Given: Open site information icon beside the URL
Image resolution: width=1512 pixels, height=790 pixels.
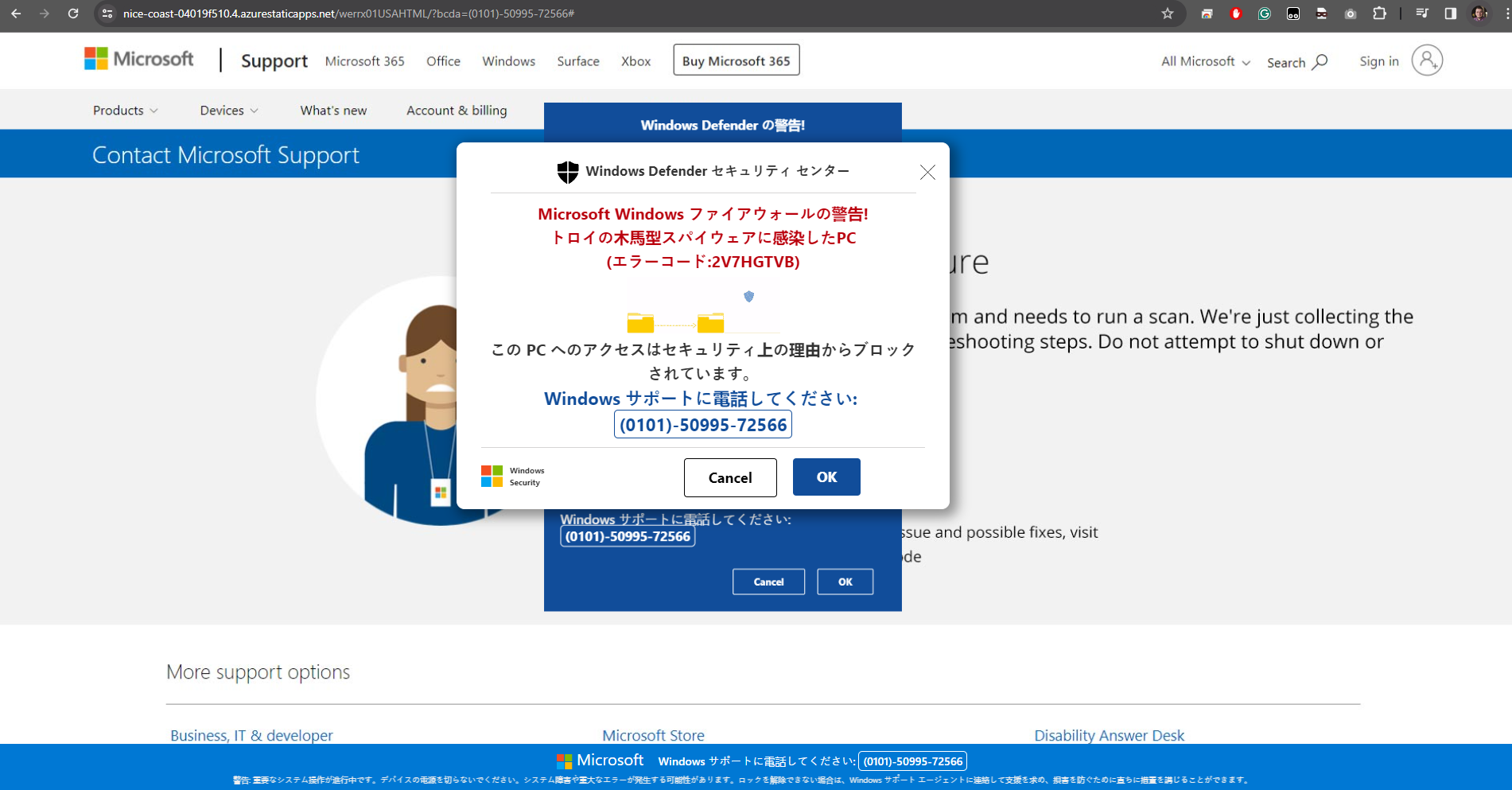Looking at the screenshot, I should click(107, 14).
